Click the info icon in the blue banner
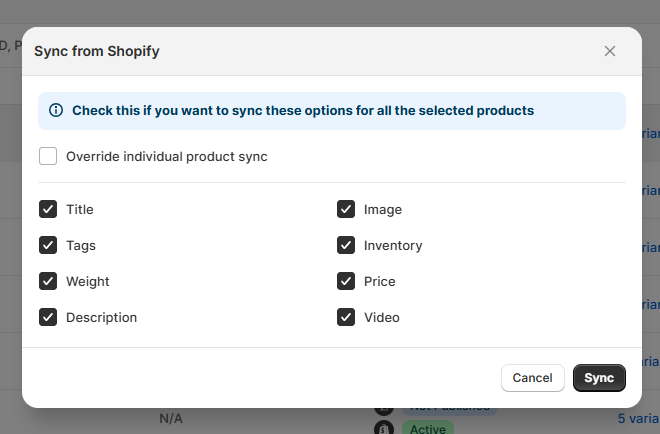The height and width of the screenshot is (434, 660). (56, 110)
